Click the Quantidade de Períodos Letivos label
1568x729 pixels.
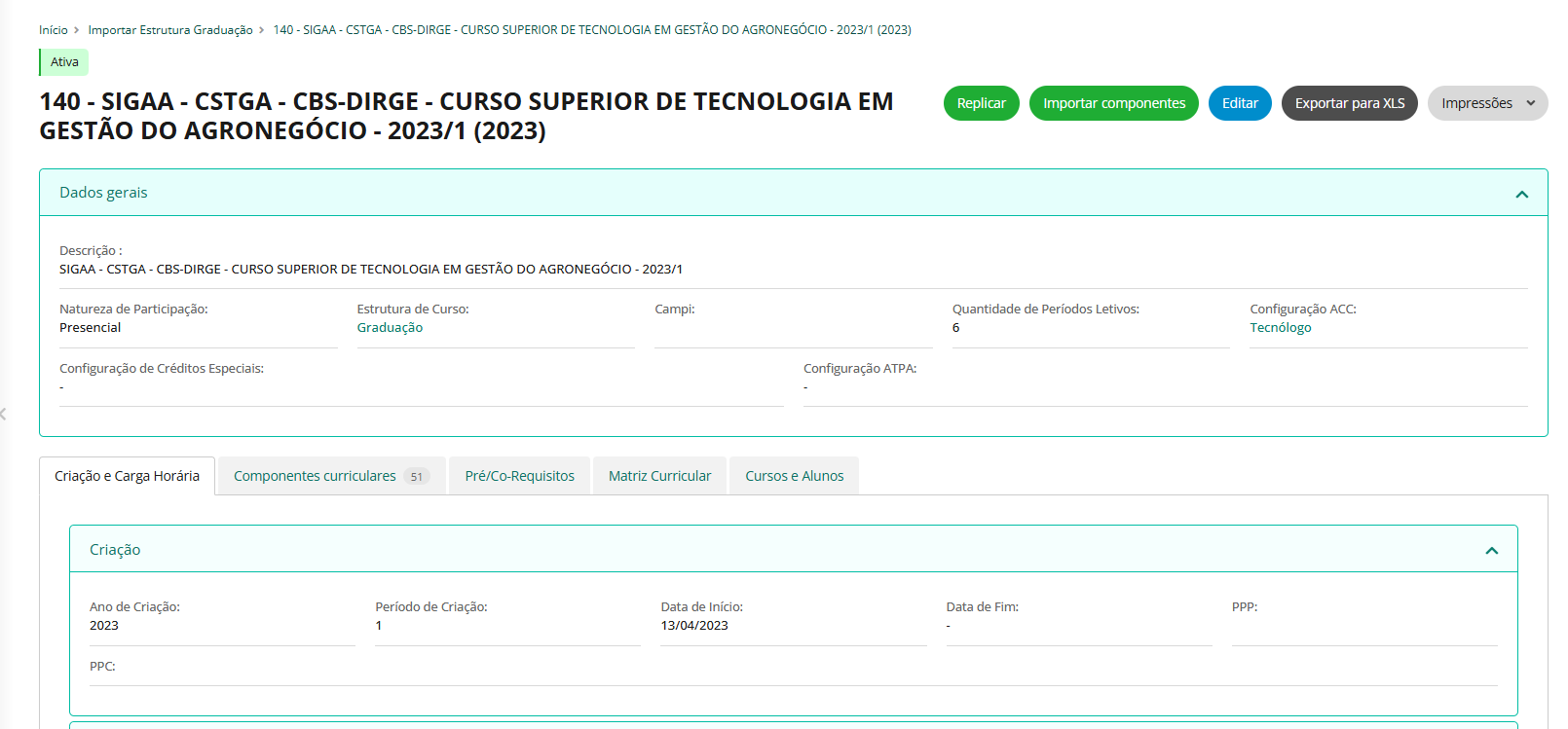pos(1046,310)
